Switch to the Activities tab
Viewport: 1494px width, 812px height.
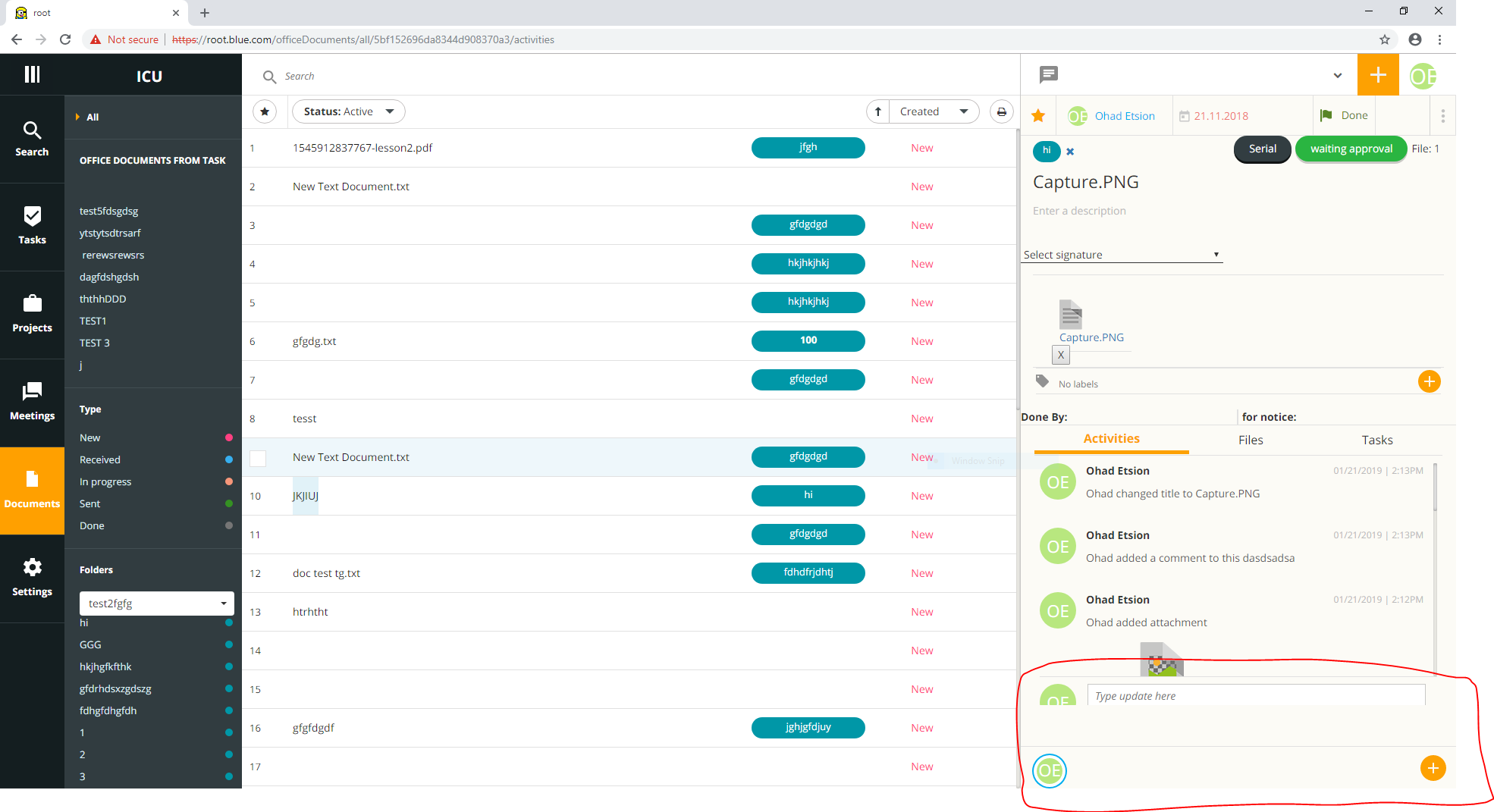coord(1111,439)
